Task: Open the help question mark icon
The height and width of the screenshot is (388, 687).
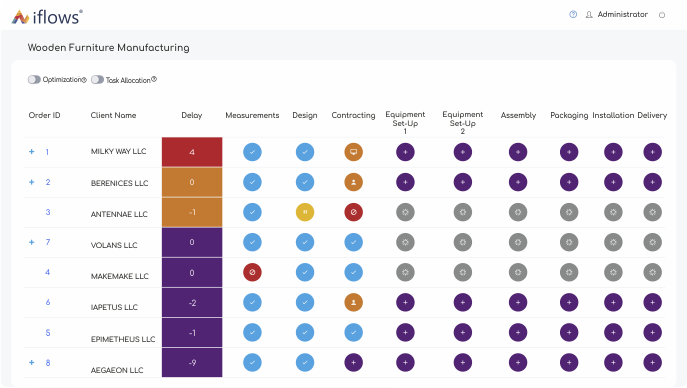Action: (x=573, y=14)
